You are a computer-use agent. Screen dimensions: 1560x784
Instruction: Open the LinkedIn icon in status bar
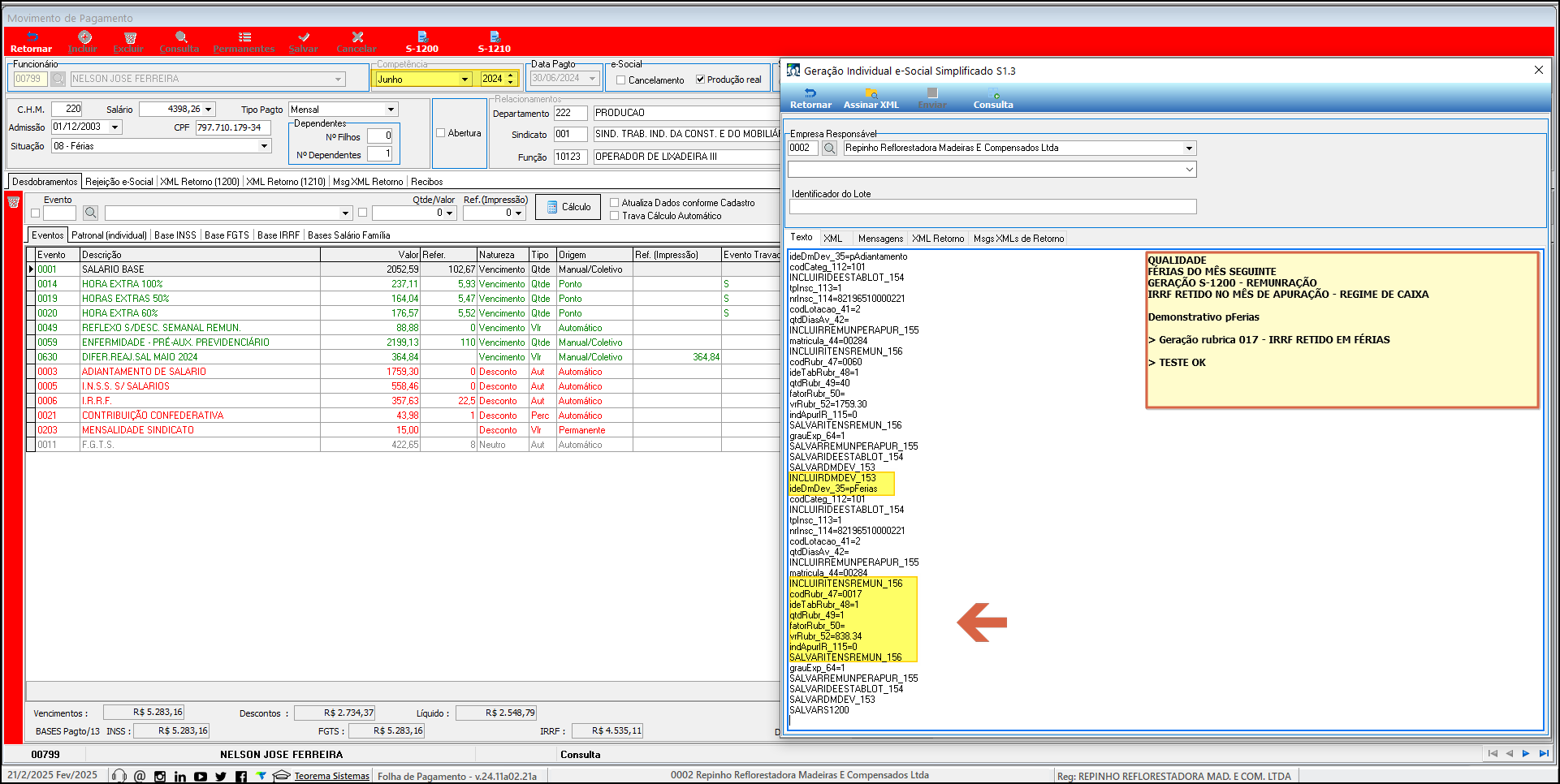pos(180,776)
